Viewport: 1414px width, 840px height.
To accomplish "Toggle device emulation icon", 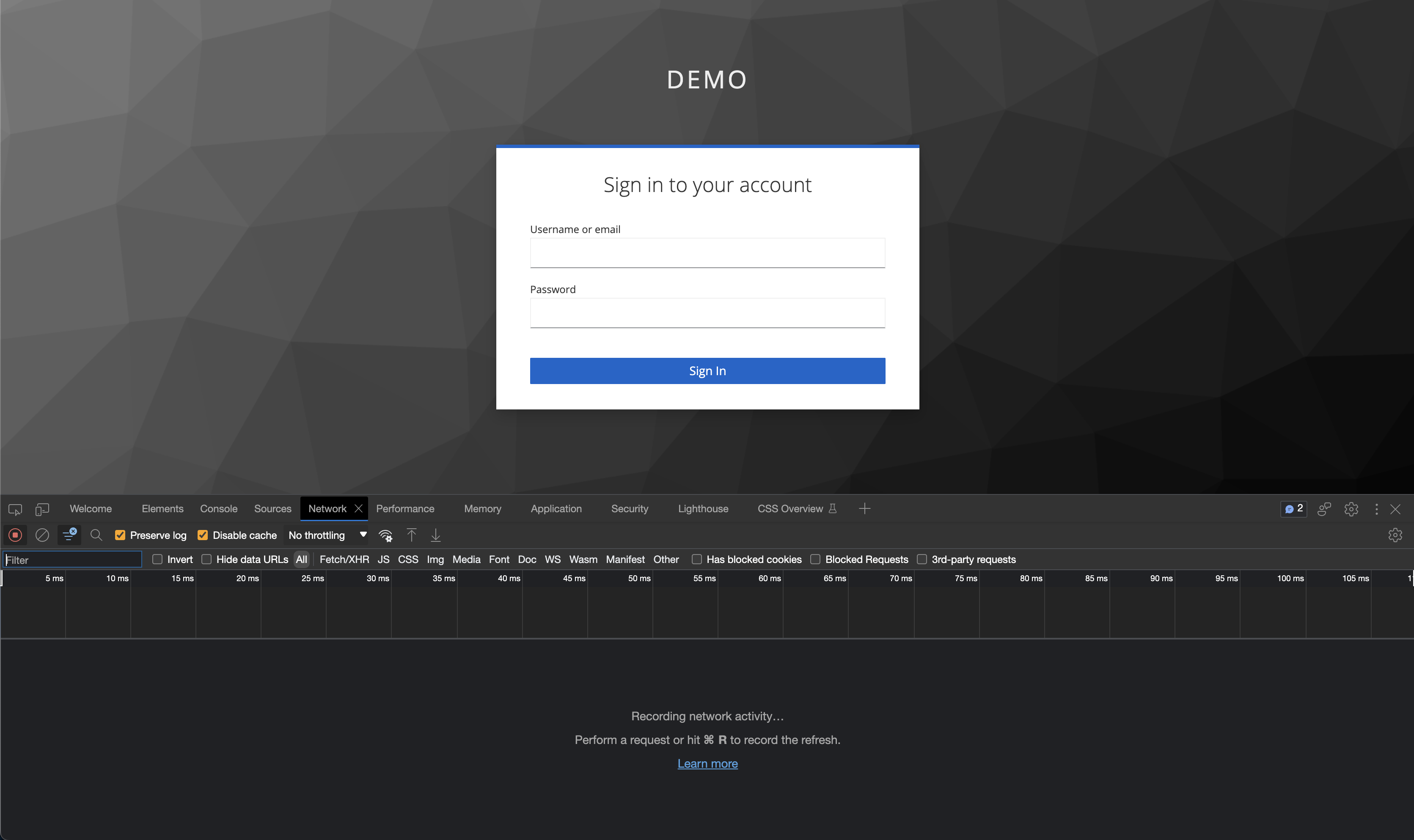I will click(42, 509).
